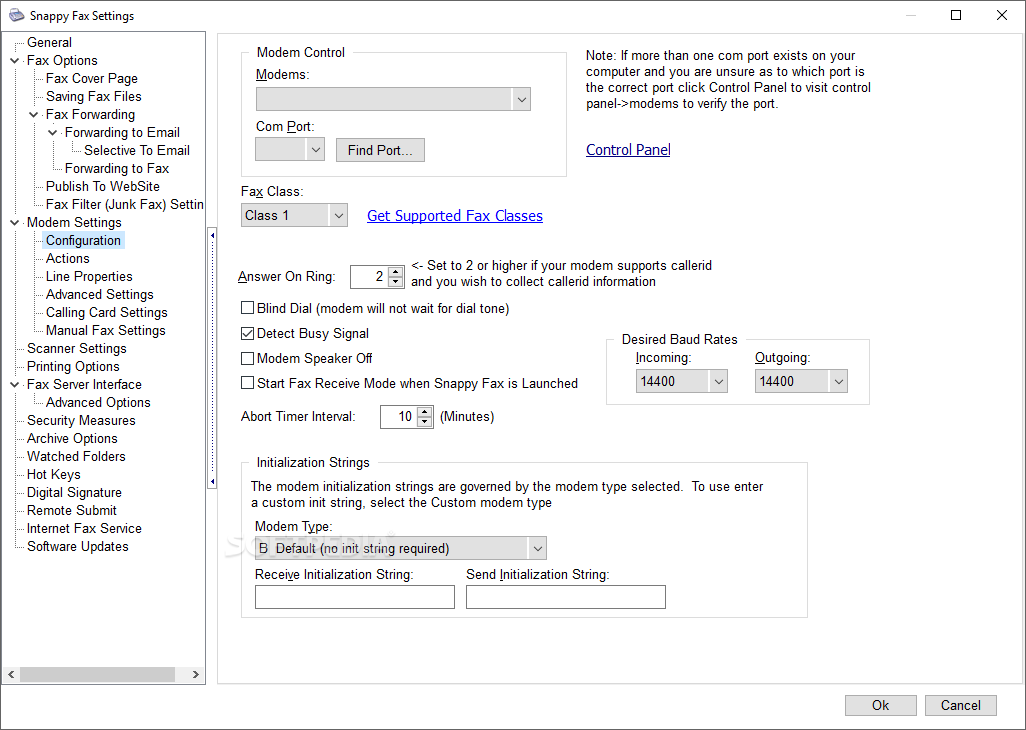Click the Cancel button
This screenshot has width=1026, height=730.
(x=961, y=705)
